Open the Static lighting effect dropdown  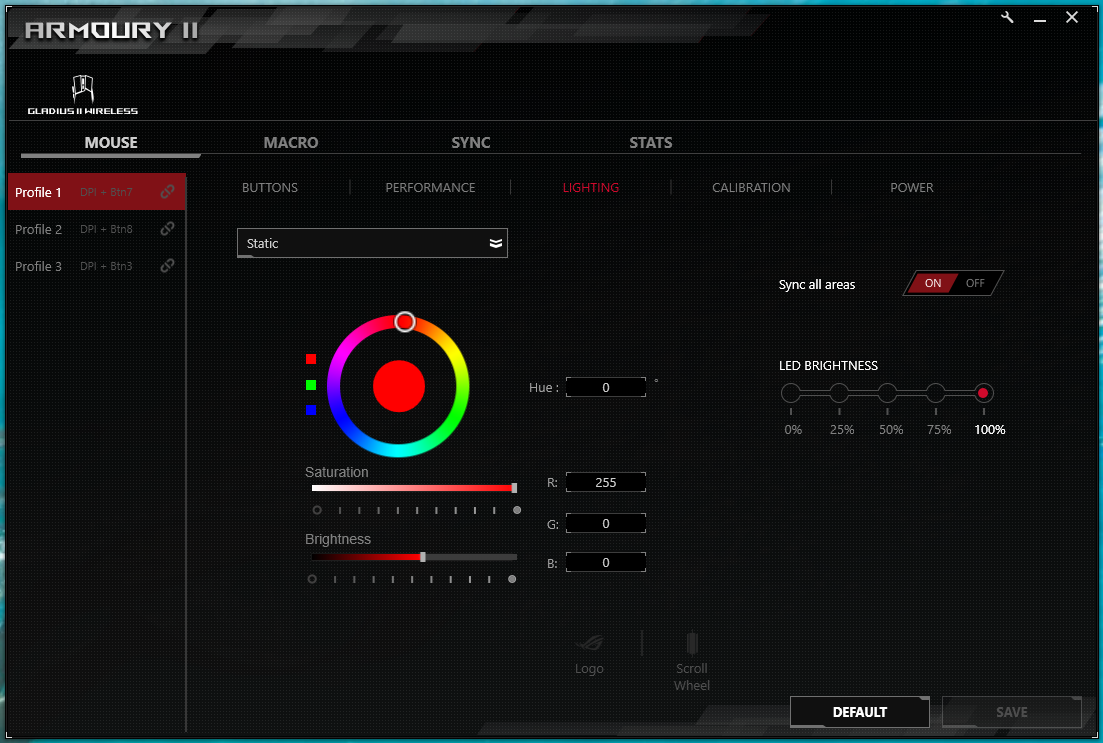point(372,243)
